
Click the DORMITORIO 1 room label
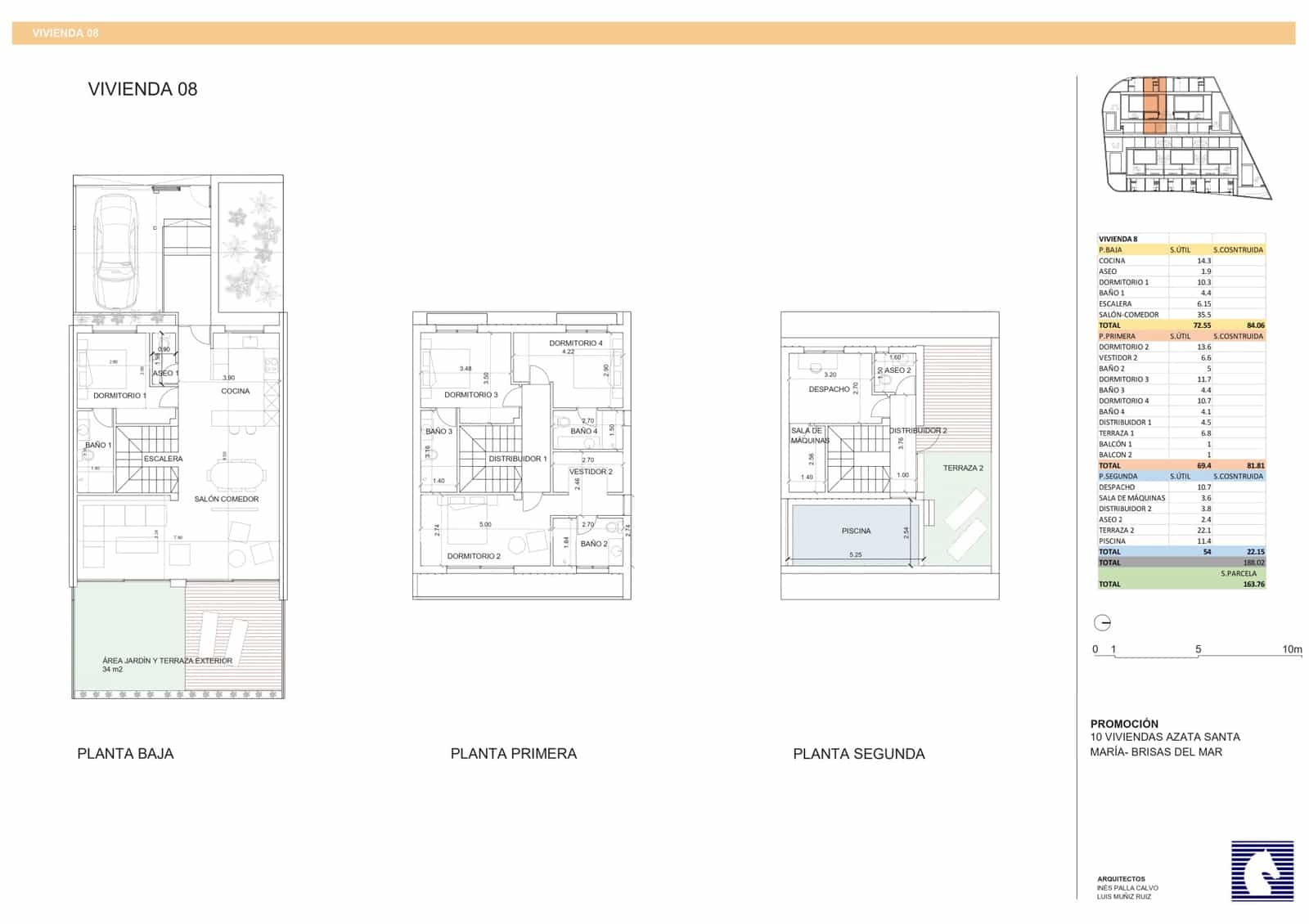coord(119,396)
